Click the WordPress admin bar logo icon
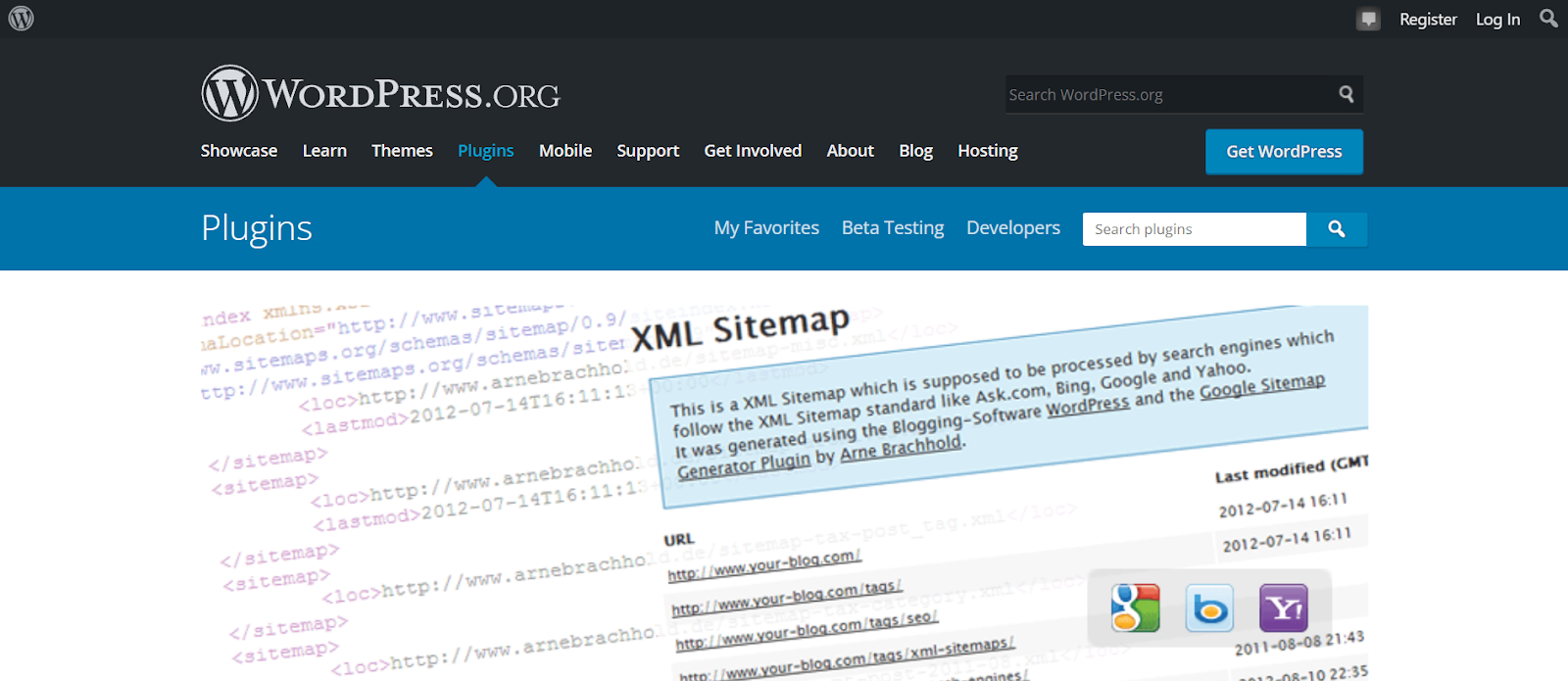The height and width of the screenshot is (681, 1568). click(21, 19)
